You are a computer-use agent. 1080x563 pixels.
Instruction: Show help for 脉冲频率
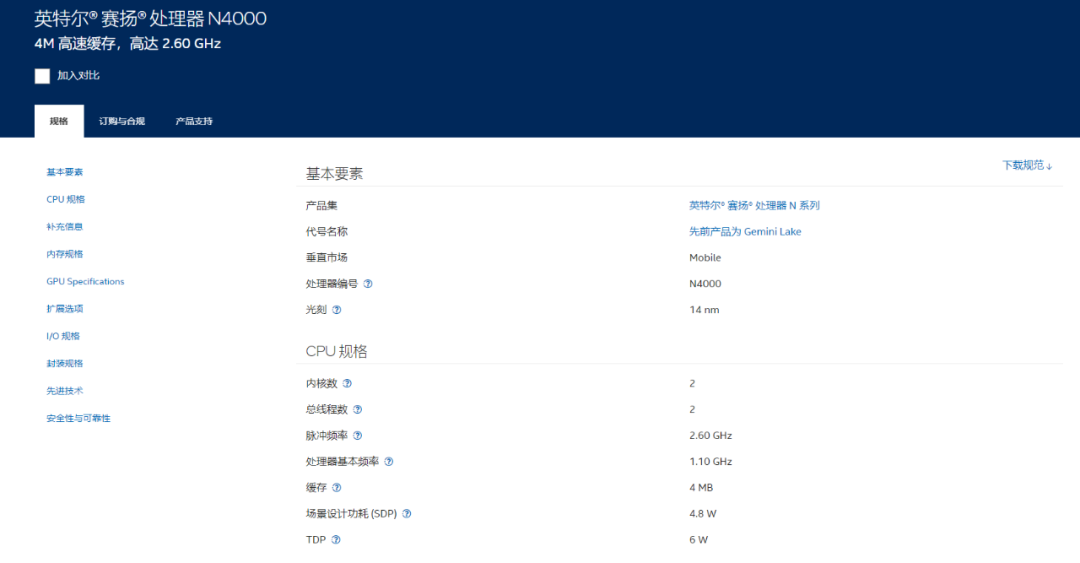coord(357,436)
